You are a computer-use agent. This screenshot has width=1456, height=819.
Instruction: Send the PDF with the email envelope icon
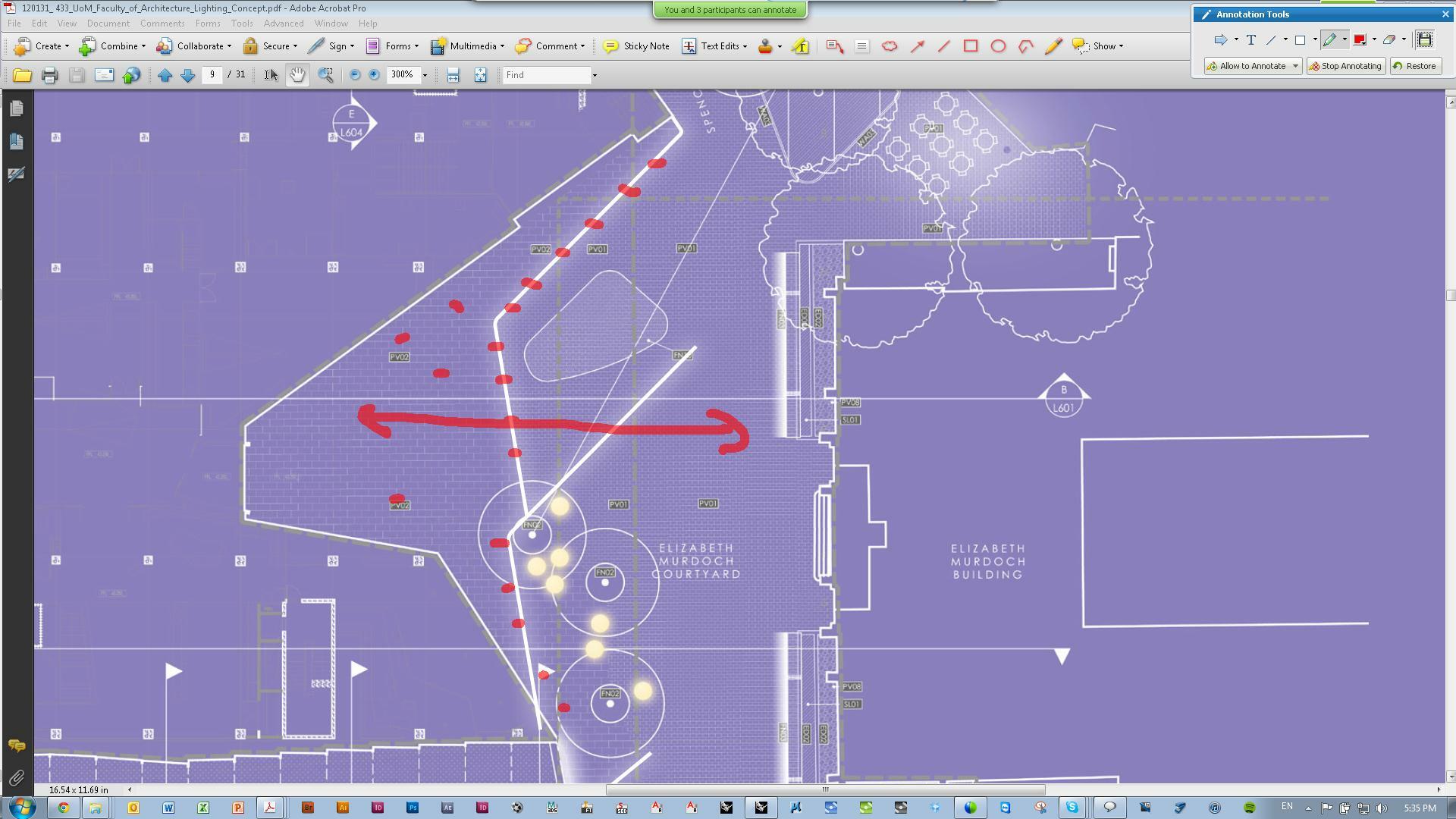104,75
